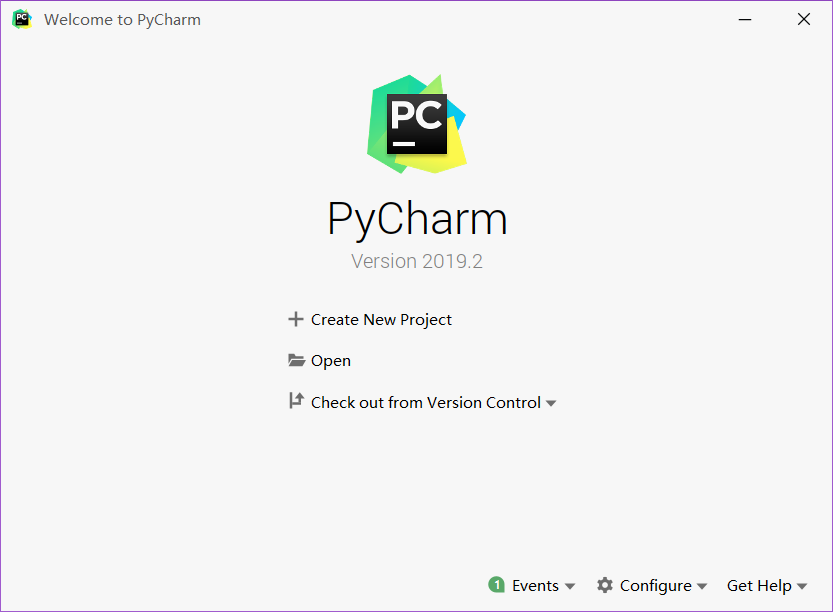Expand the Check out from Version Control arrow

[551, 404]
